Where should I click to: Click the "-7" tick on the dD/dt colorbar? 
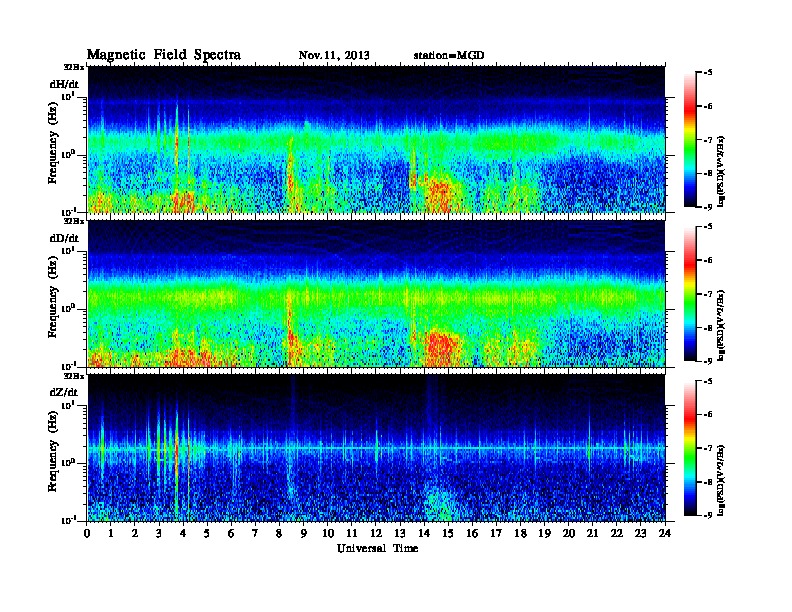click(x=708, y=294)
